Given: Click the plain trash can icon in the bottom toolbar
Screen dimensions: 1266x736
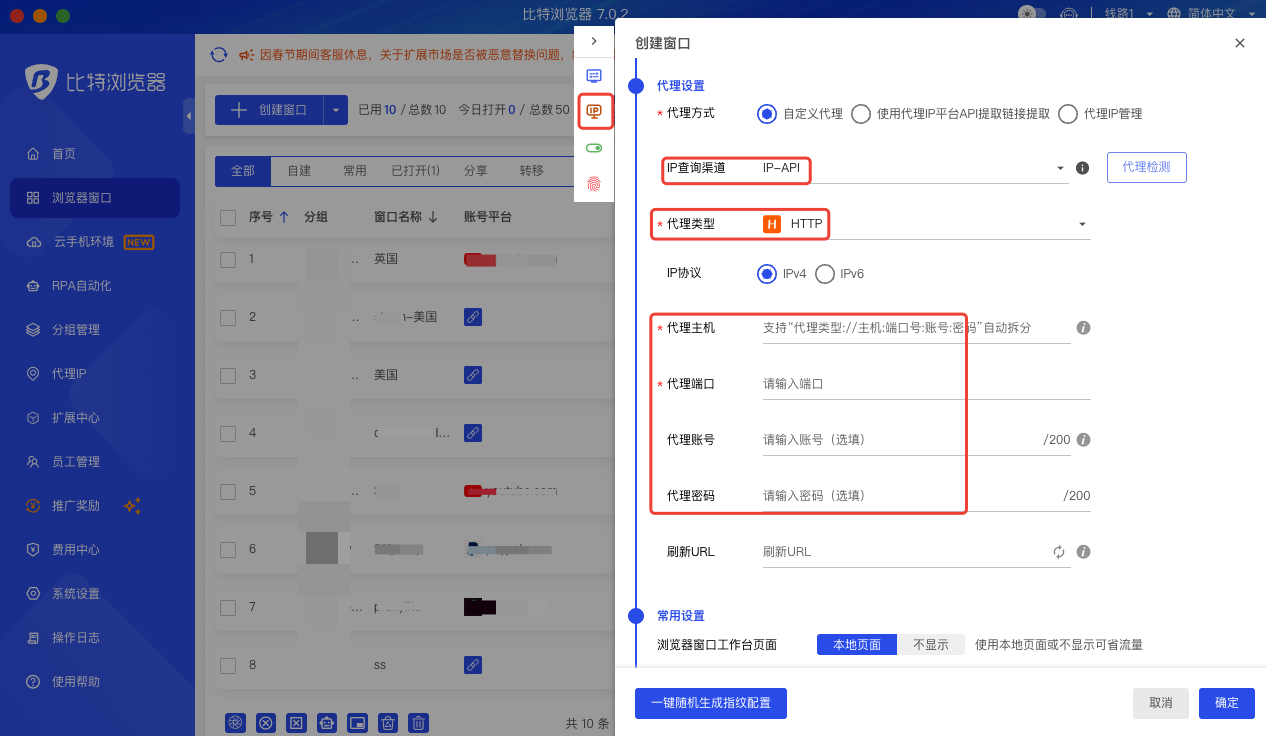Looking at the screenshot, I should [419, 723].
